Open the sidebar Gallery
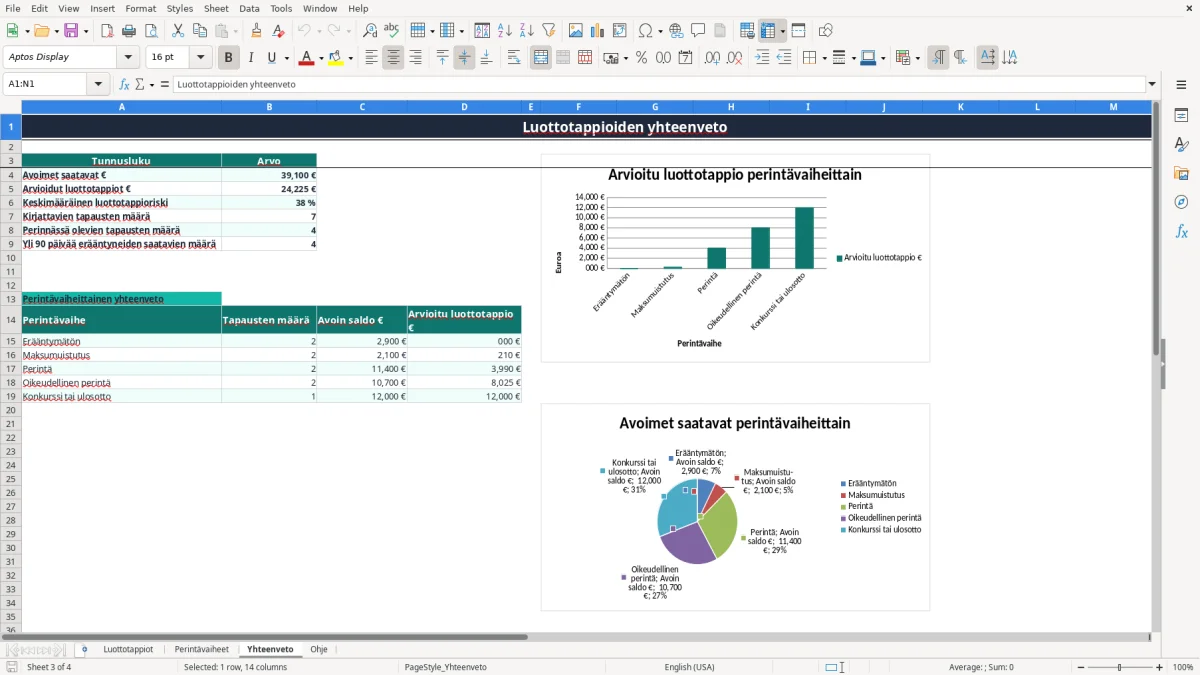Viewport: 1200px width, 675px height. pyautogui.click(x=1181, y=173)
